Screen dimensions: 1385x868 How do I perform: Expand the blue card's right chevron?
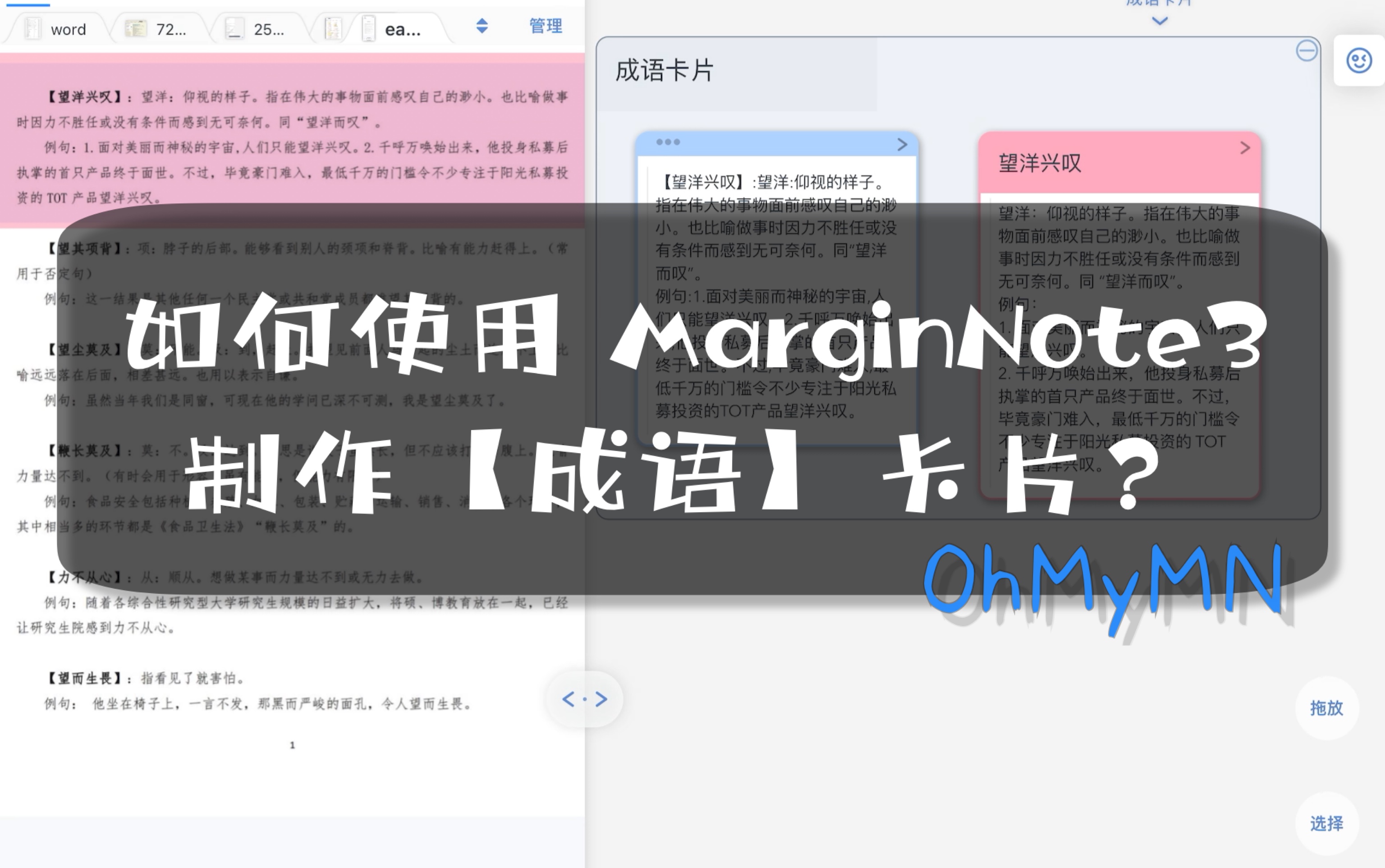(902, 144)
